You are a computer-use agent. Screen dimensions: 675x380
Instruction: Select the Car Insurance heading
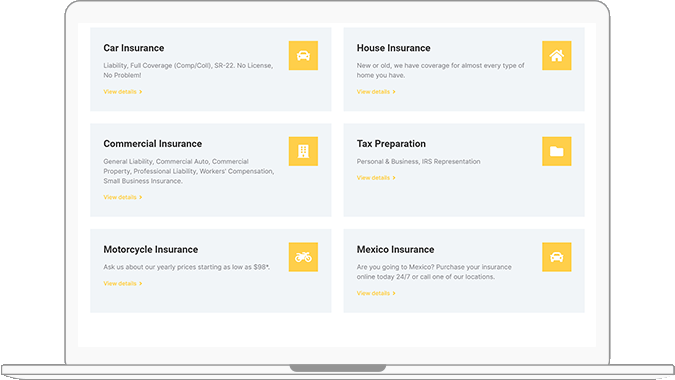(133, 48)
